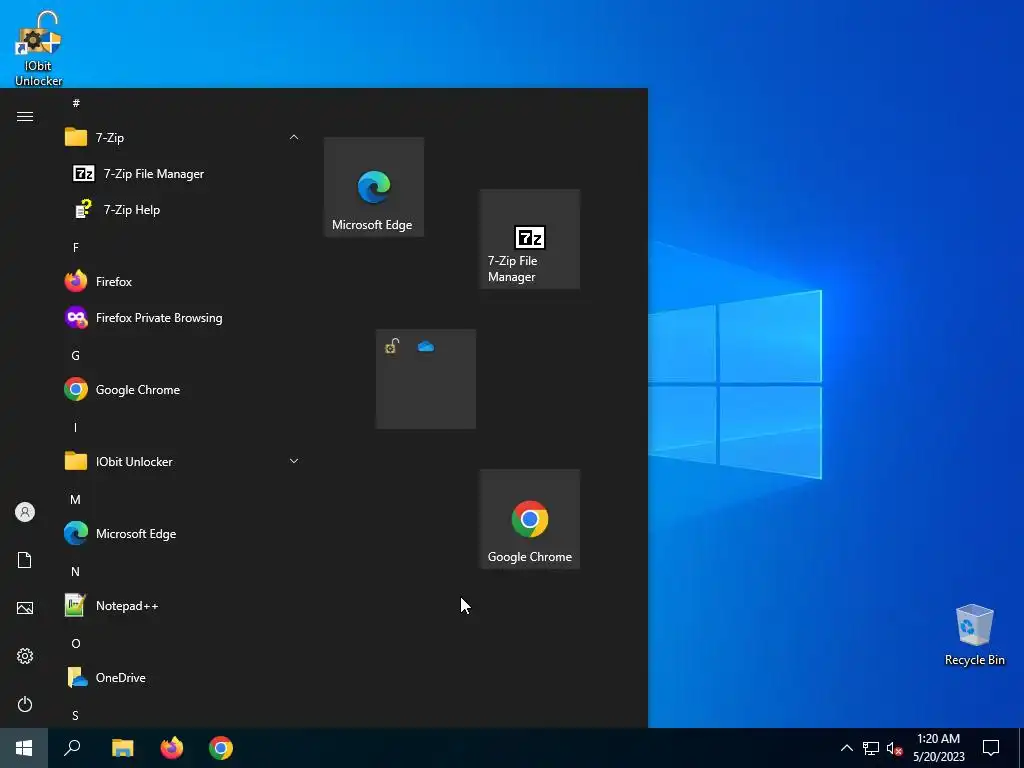Click the I letter header

pos(75,427)
